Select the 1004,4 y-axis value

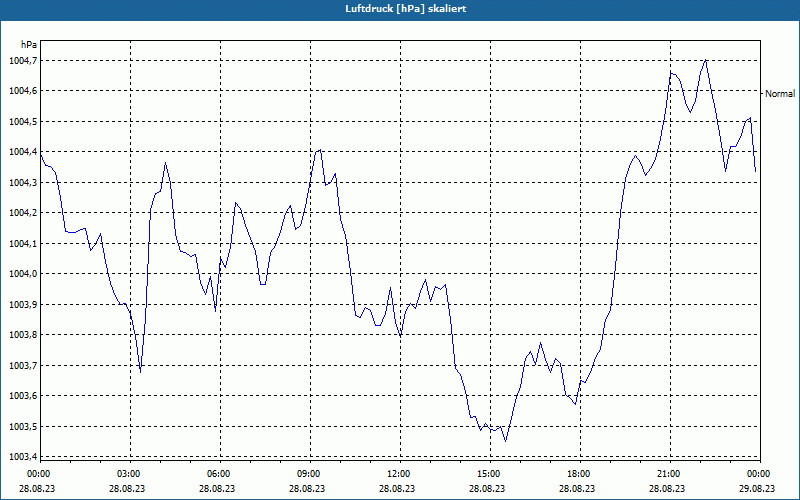(x=23, y=152)
